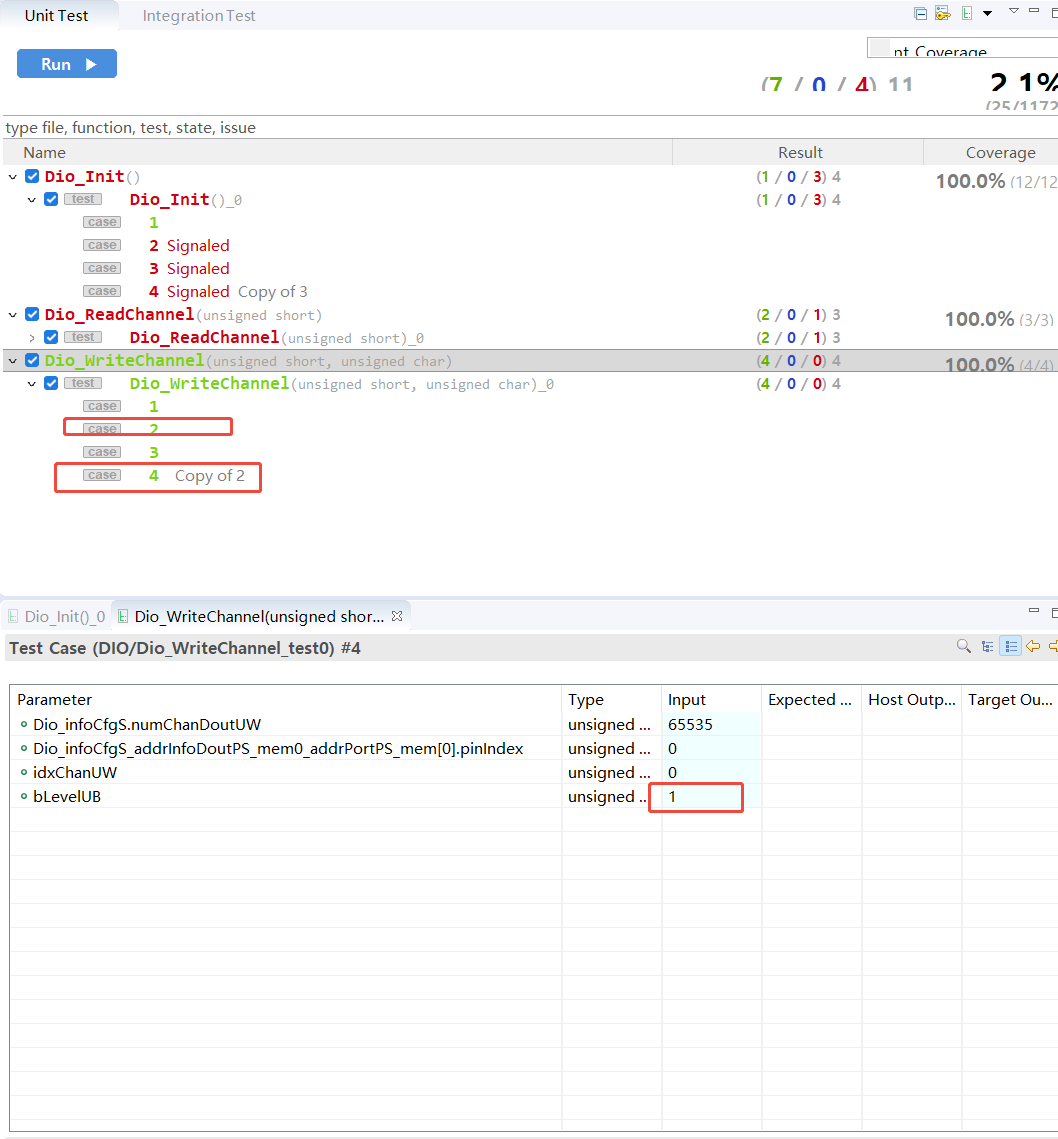Click the yellow back arrow icon

(1033, 647)
